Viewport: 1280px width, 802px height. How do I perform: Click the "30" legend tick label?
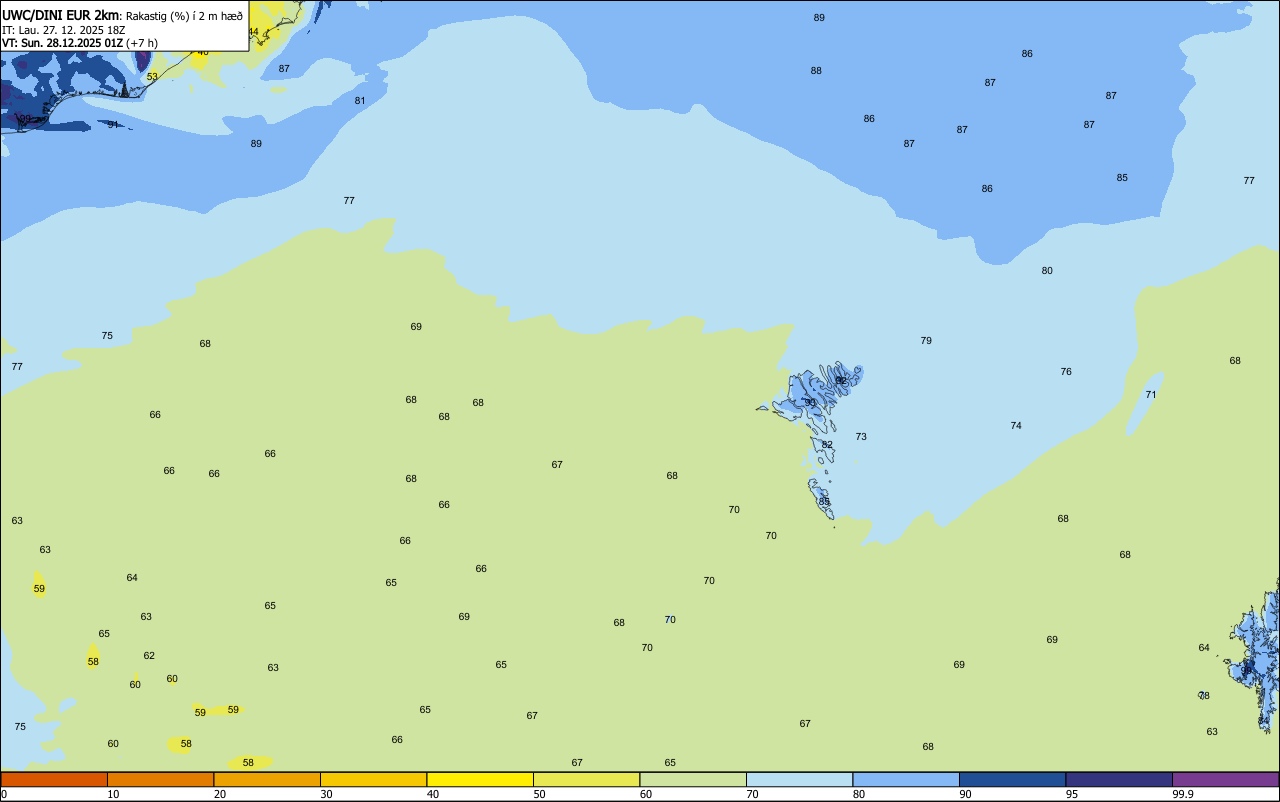pyautogui.click(x=326, y=794)
